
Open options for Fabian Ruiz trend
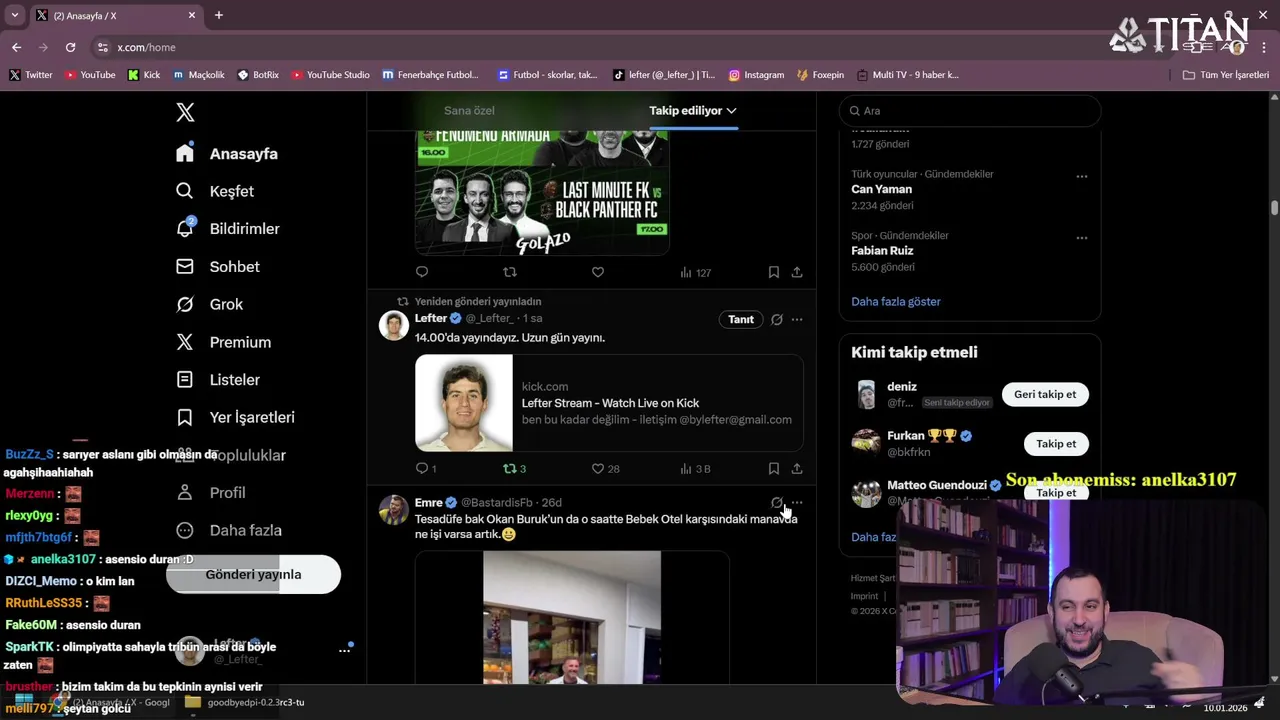pos(1081,238)
